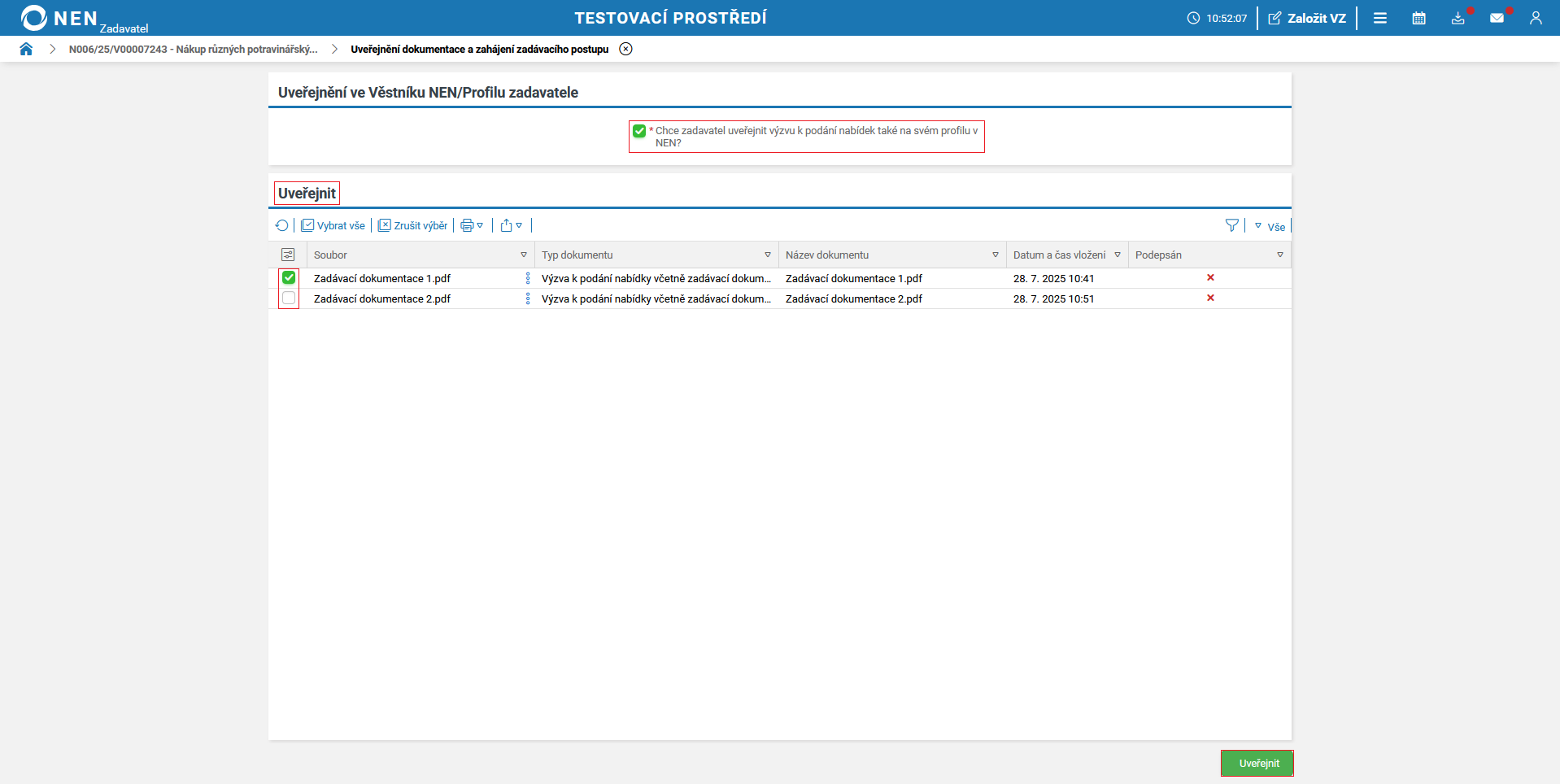The image size is (1560, 784).
Task: Open the hamburger main menu
Action: [x=1379, y=18]
